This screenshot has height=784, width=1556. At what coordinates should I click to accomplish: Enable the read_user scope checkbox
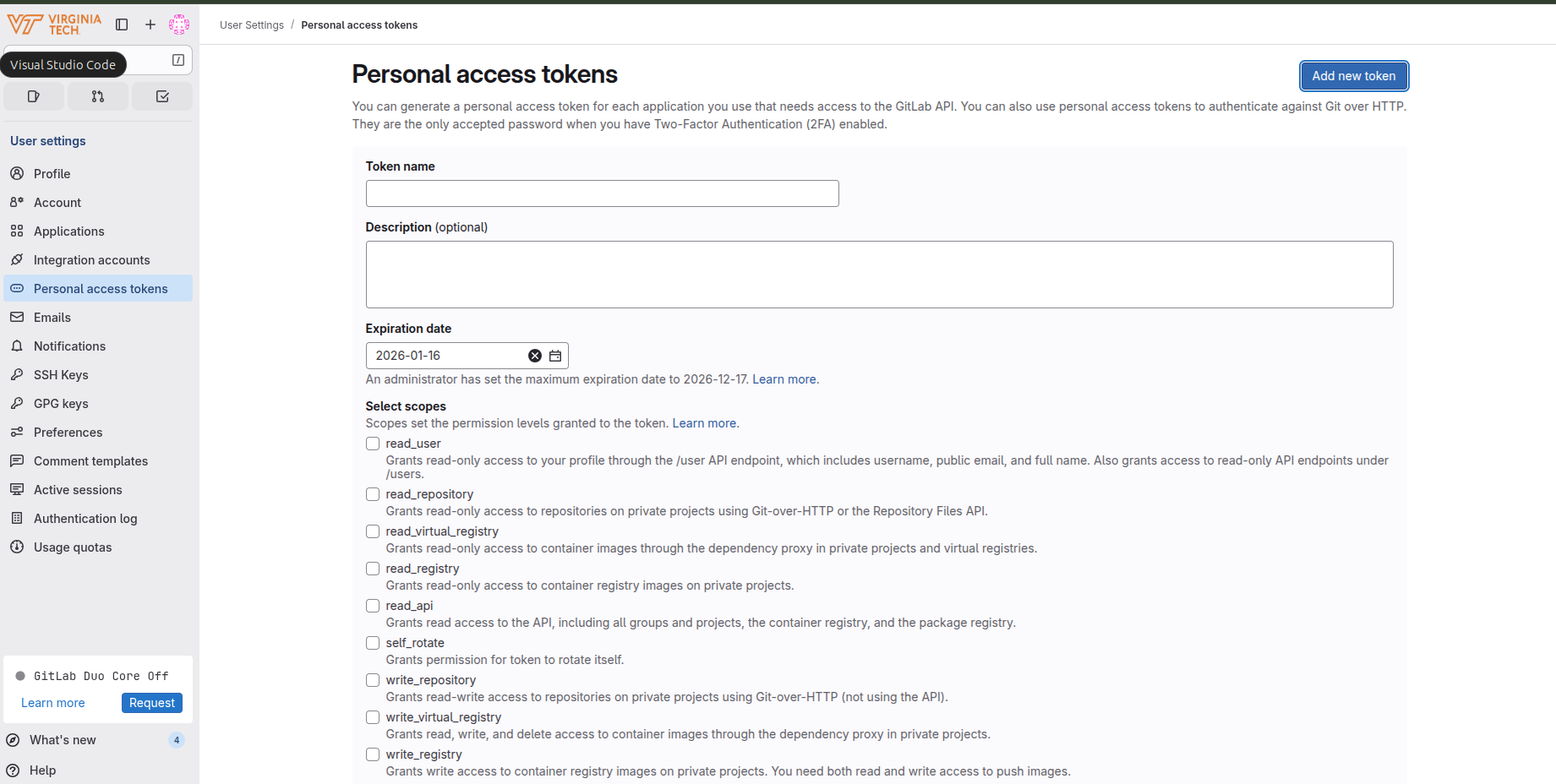coord(373,444)
